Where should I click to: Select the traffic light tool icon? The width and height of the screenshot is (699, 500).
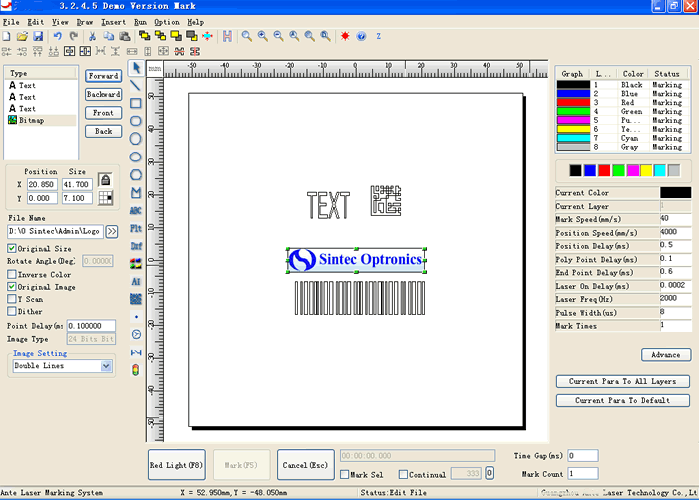click(x=136, y=370)
